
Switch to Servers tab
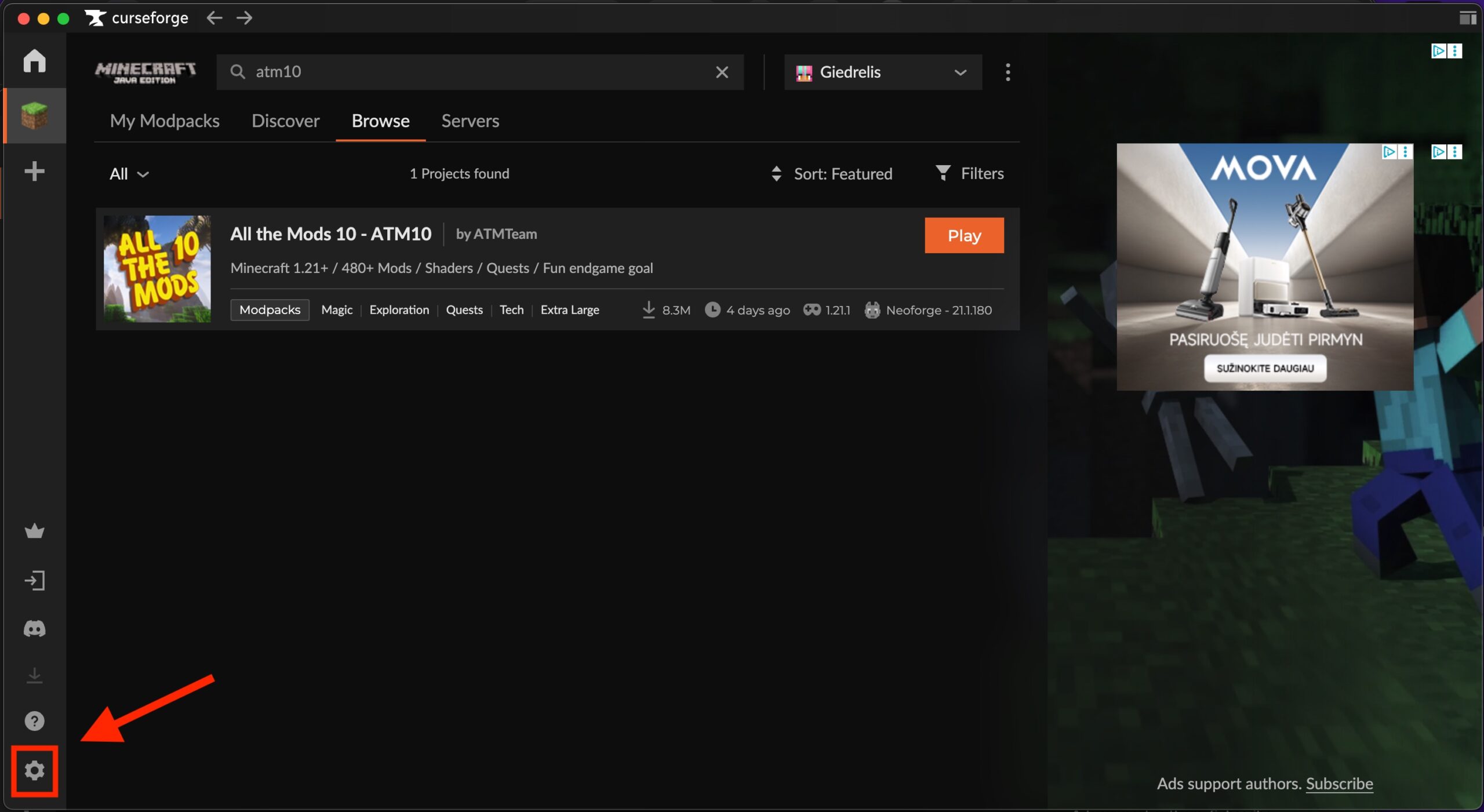coord(470,121)
